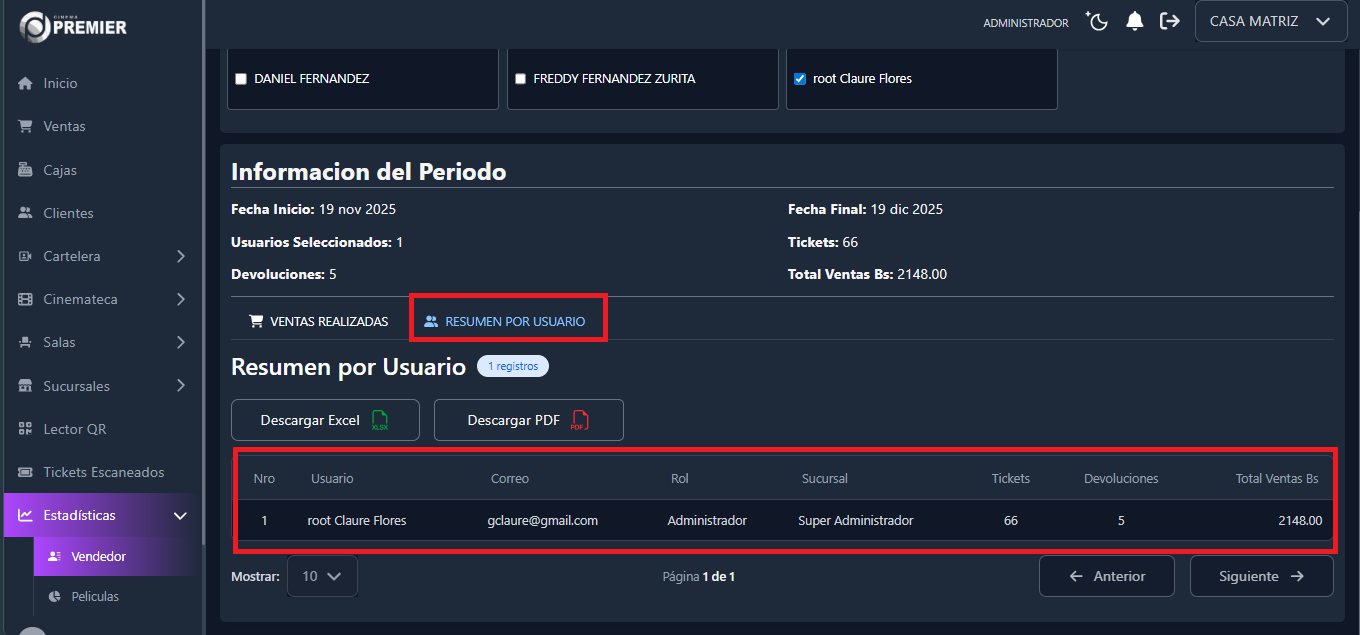This screenshot has width=1360, height=635.
Task: Expand the Cartelera sidebar submenu
Action: click(180, 256)
